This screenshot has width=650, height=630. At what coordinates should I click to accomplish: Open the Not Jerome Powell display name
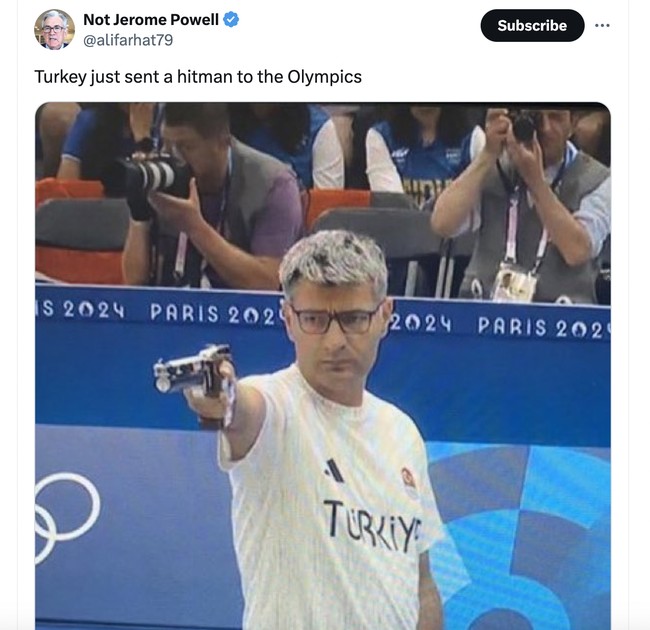click(x=151, y=19)
